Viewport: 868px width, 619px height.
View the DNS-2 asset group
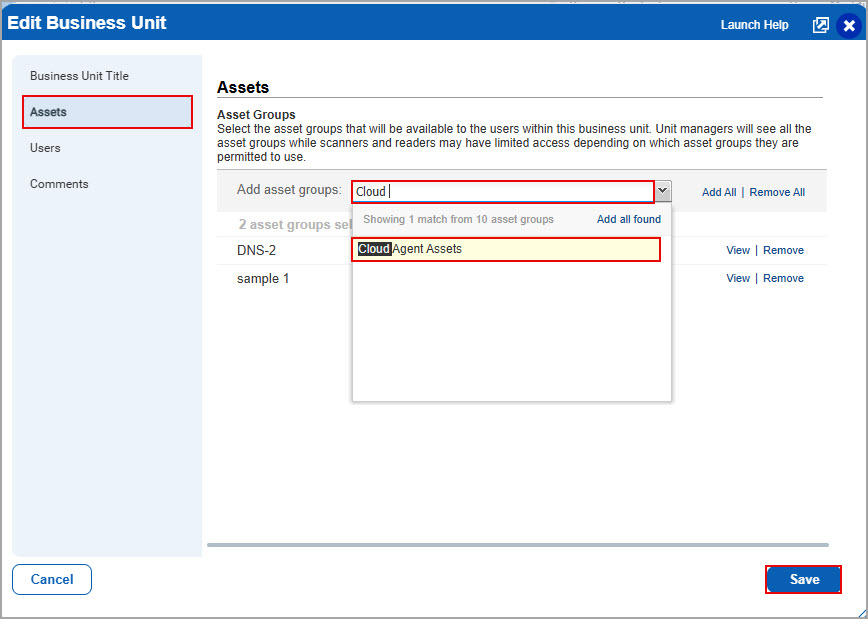[737, 250]
